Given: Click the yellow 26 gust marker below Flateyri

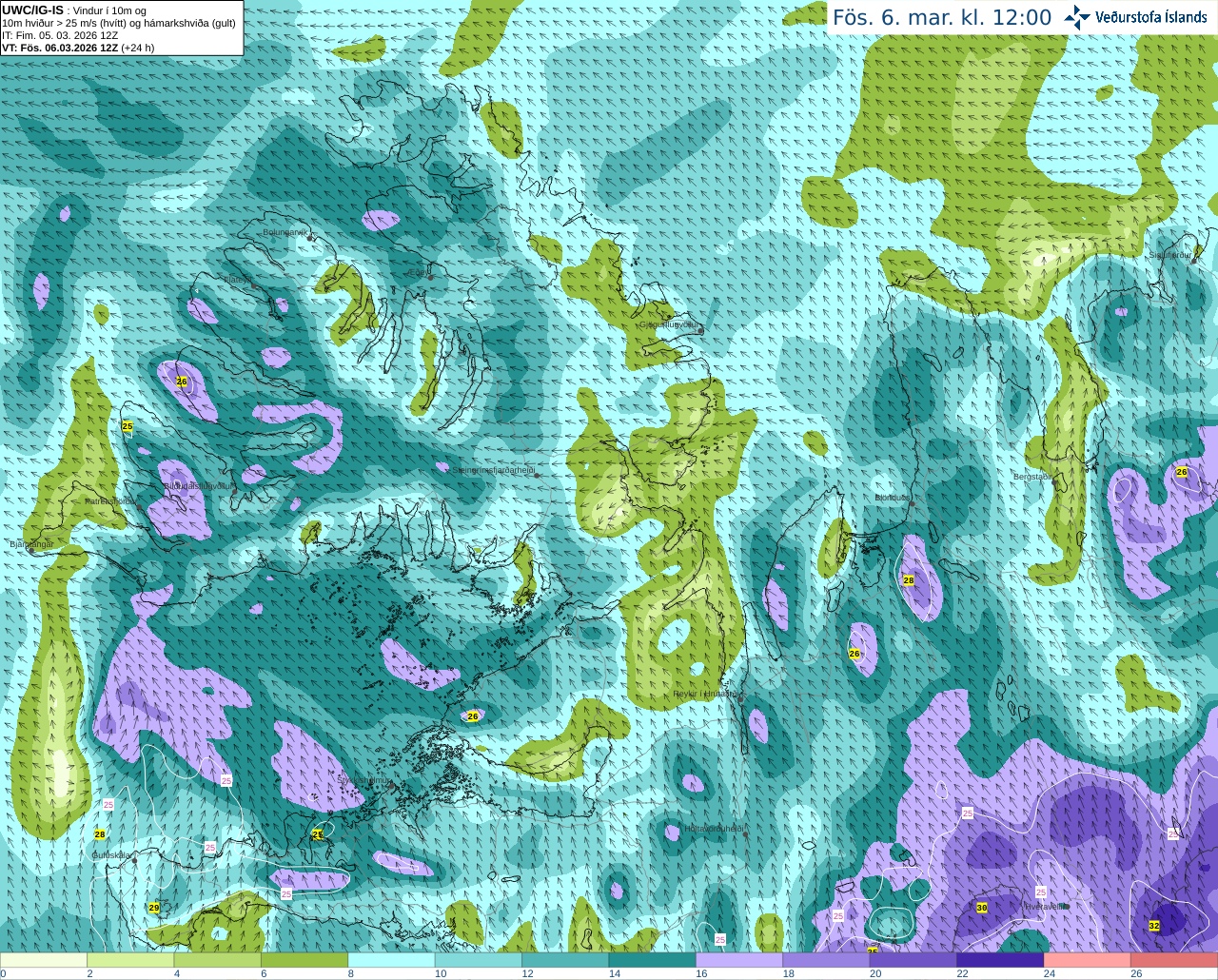Looking at the screenshot, I should click(x=182, y=382).
